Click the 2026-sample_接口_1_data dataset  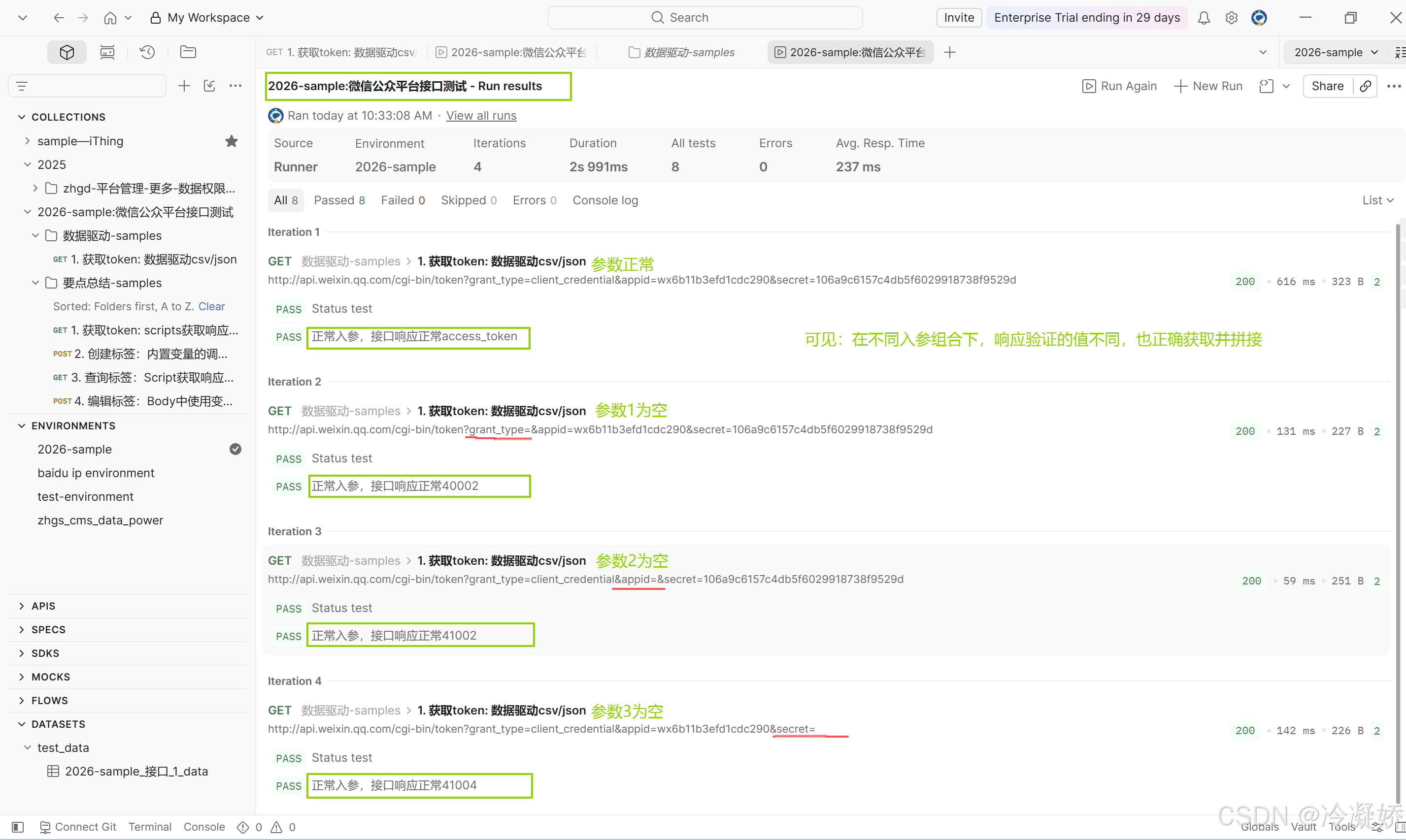[x=136, y=771]
